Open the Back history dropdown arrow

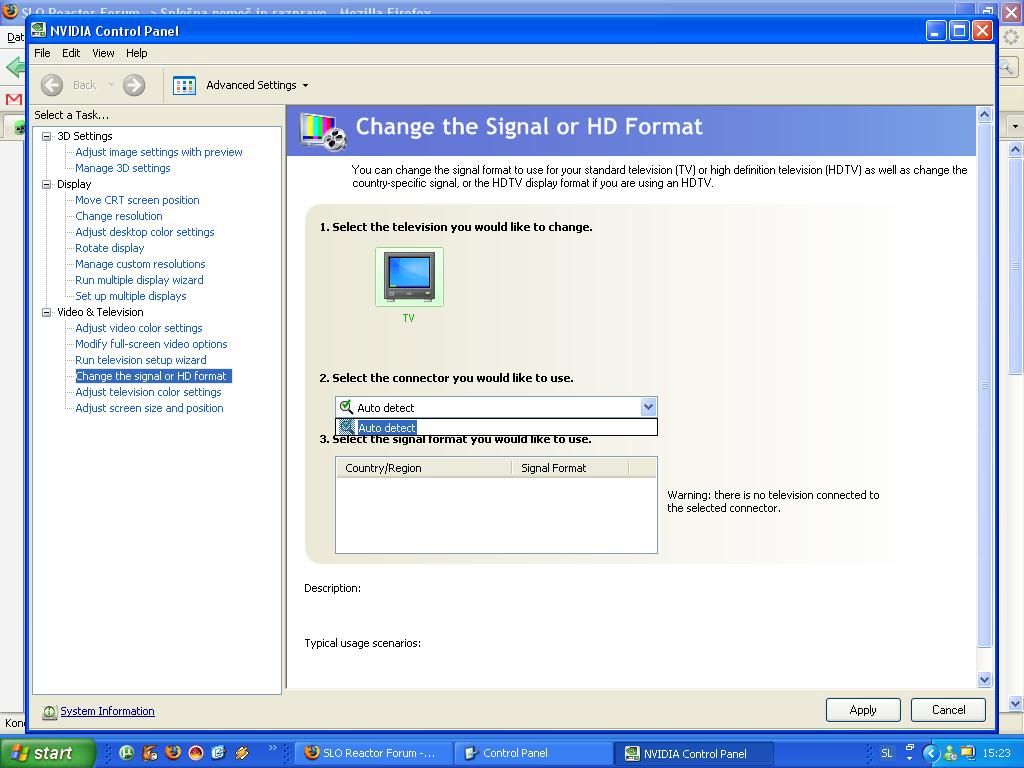click(111, 85)
